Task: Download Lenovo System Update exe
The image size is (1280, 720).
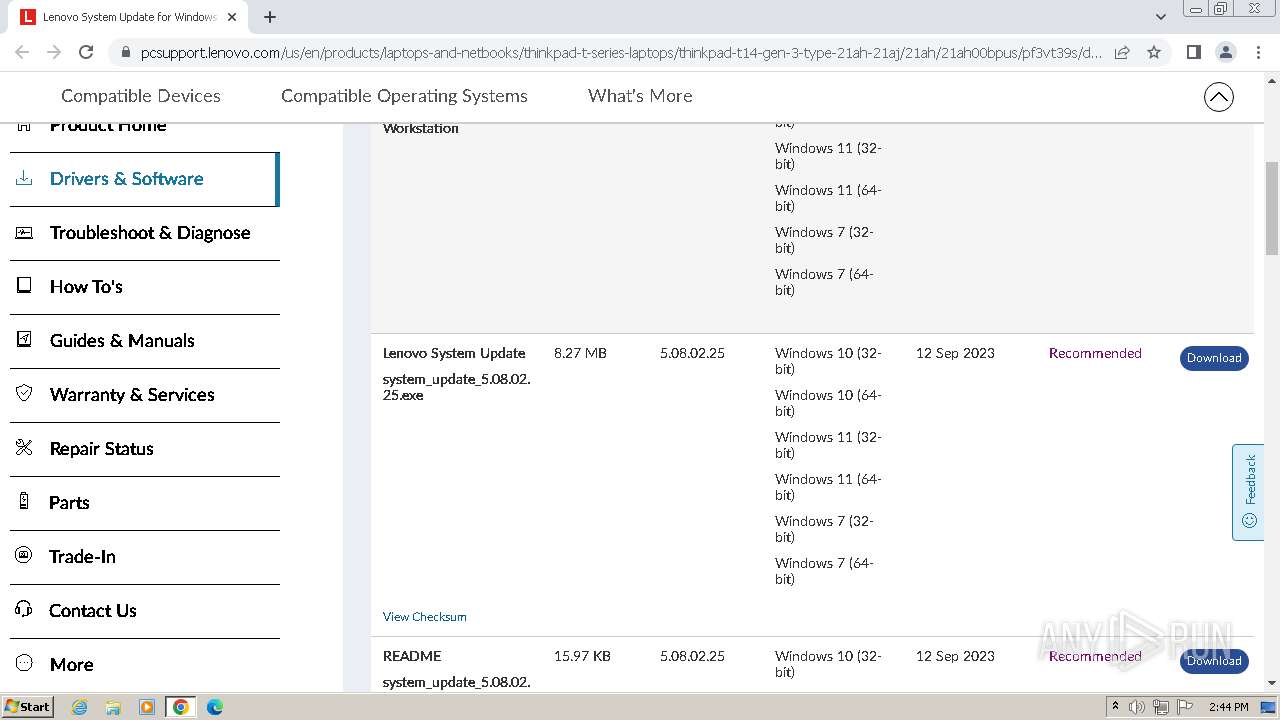Action: coord(1214,358)
